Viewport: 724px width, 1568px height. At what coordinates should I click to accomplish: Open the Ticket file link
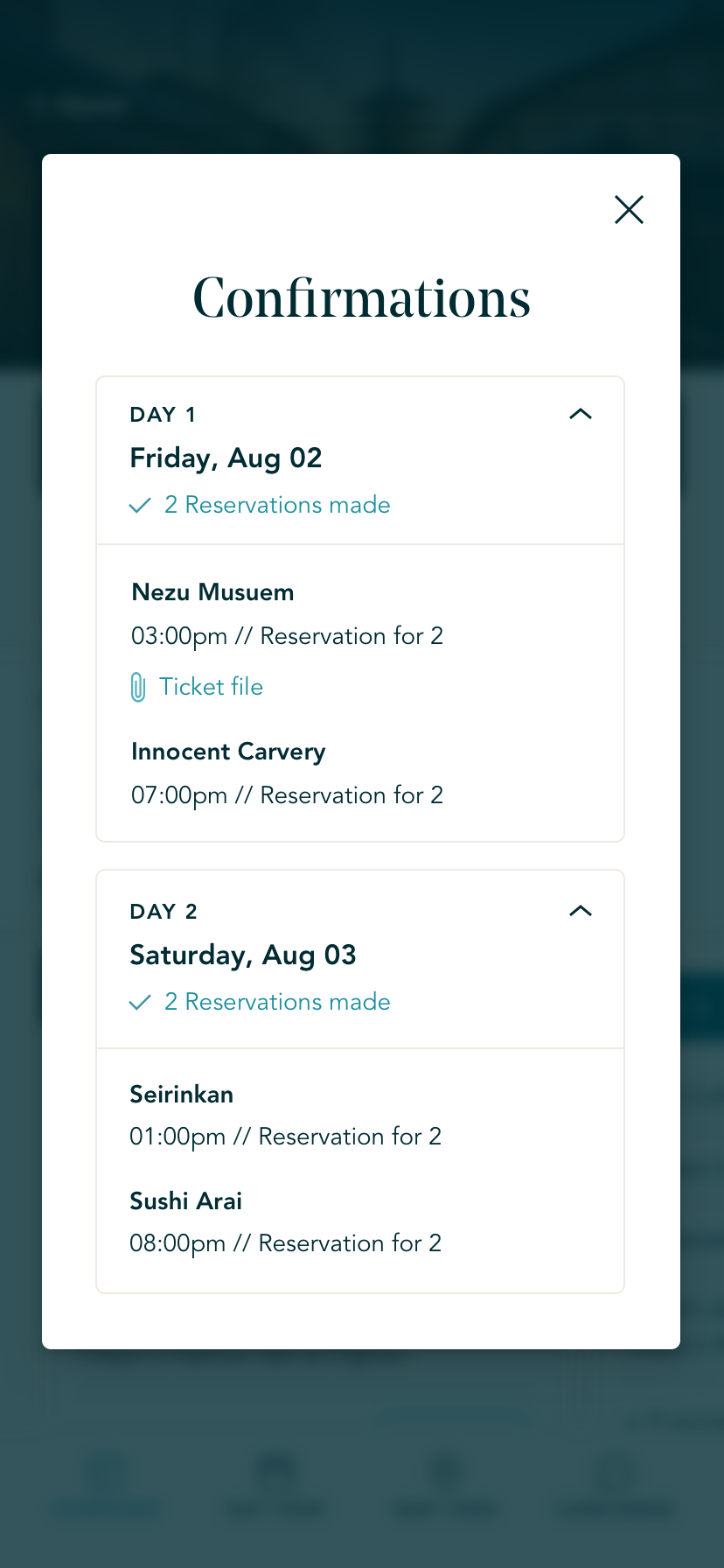click(211, 687)
